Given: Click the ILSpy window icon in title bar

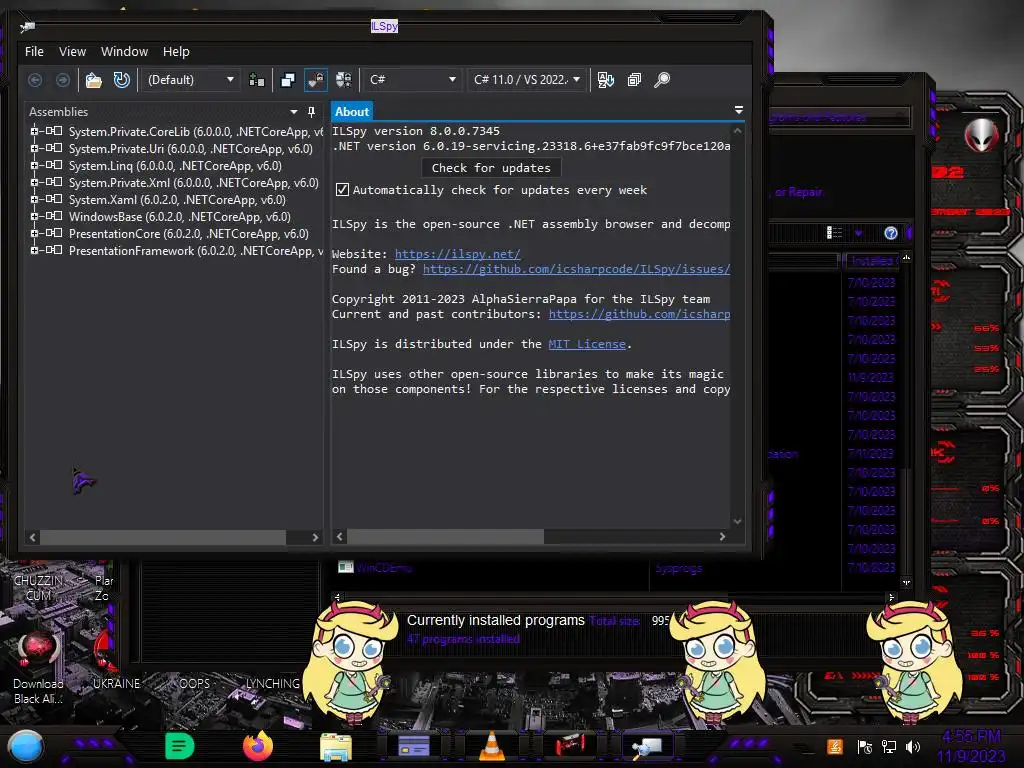Looking at the screenshot, I should coord(27,27).
